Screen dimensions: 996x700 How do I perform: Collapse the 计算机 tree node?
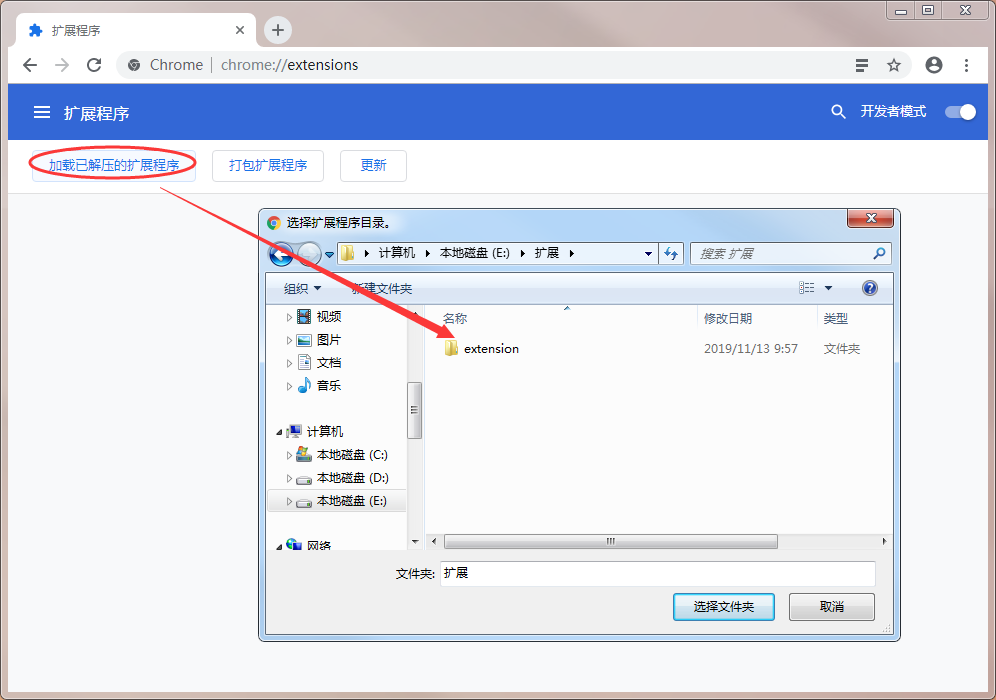[x=279, y=432]
